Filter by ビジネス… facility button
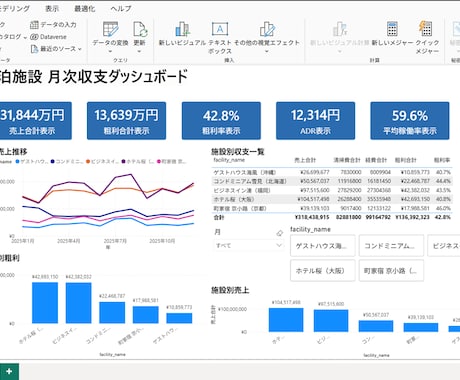 tap(444, 246)
